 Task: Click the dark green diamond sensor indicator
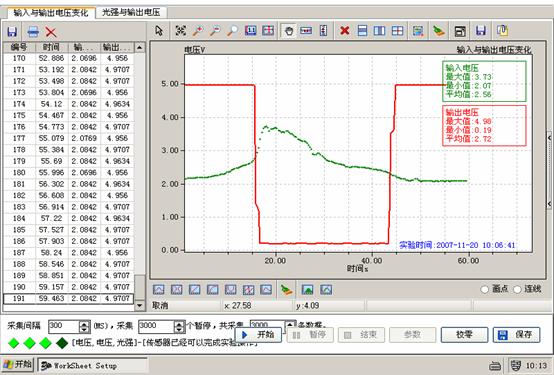click(62, 343)
